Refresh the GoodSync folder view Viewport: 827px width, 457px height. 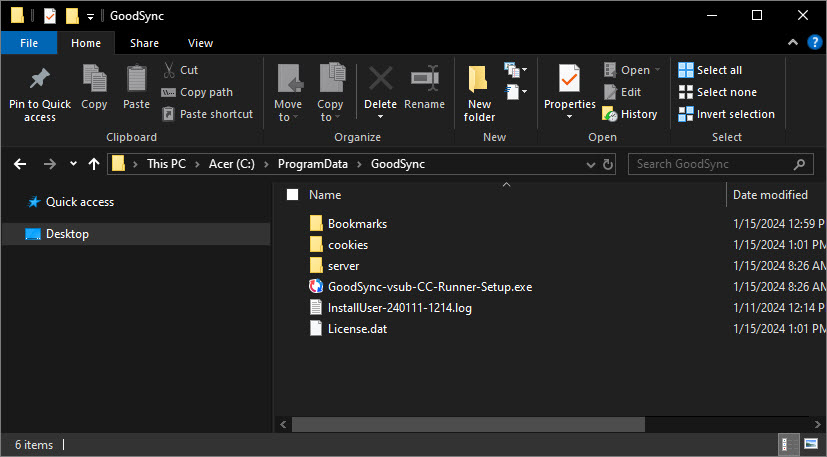[x=608, y=164]
